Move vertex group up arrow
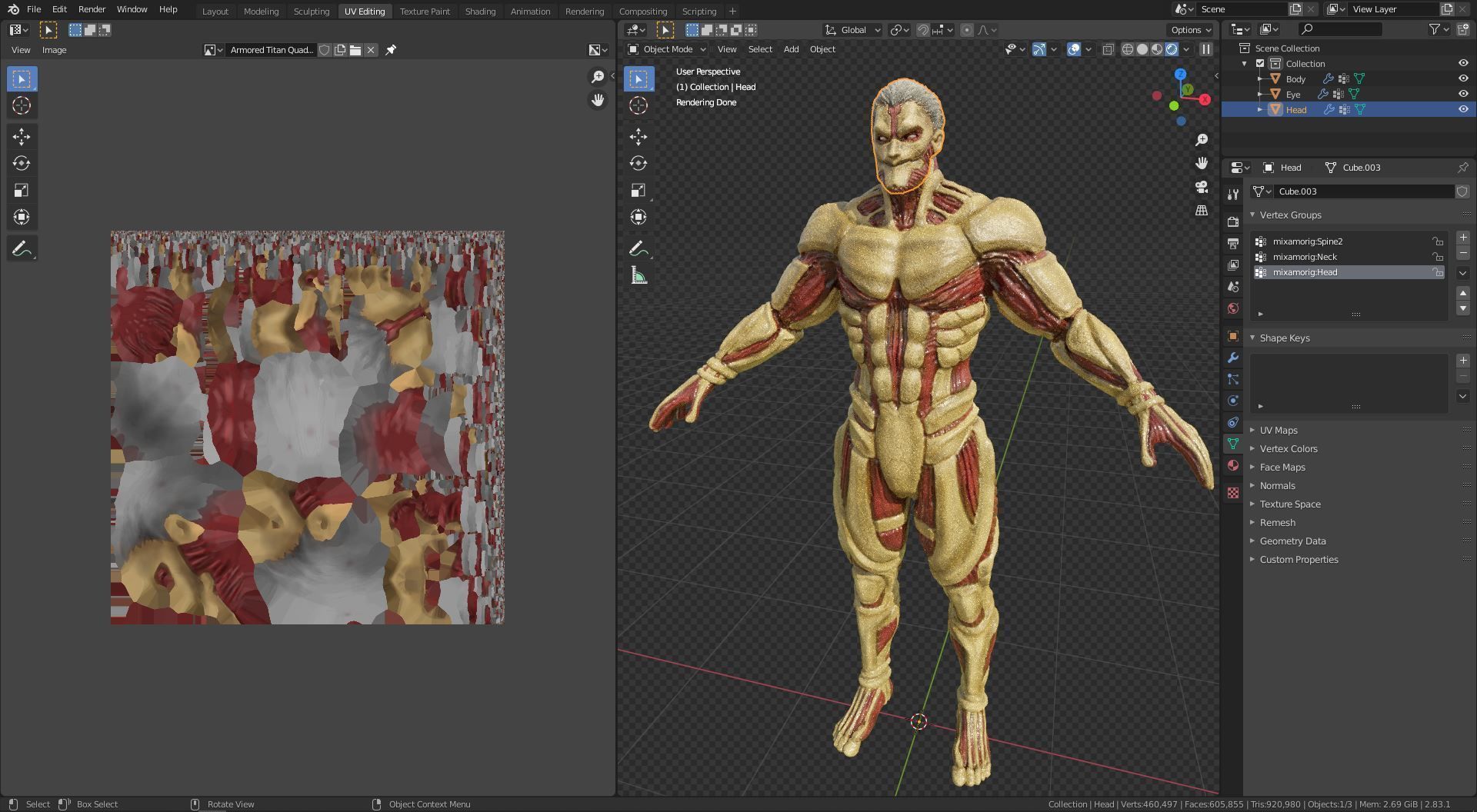The image size is (1477, 812). (x=1463, y=293)
